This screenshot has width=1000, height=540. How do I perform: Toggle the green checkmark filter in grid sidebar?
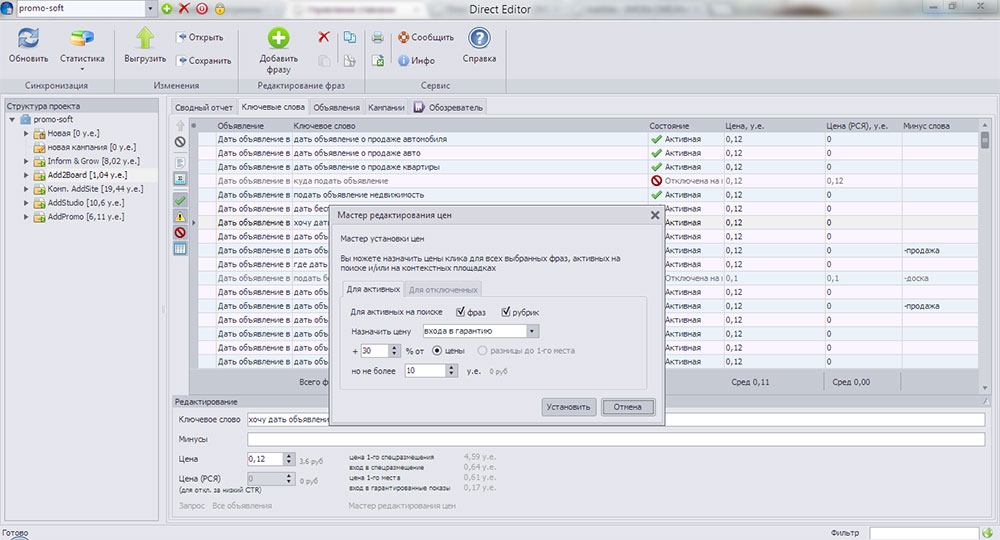tap(180, 200)
